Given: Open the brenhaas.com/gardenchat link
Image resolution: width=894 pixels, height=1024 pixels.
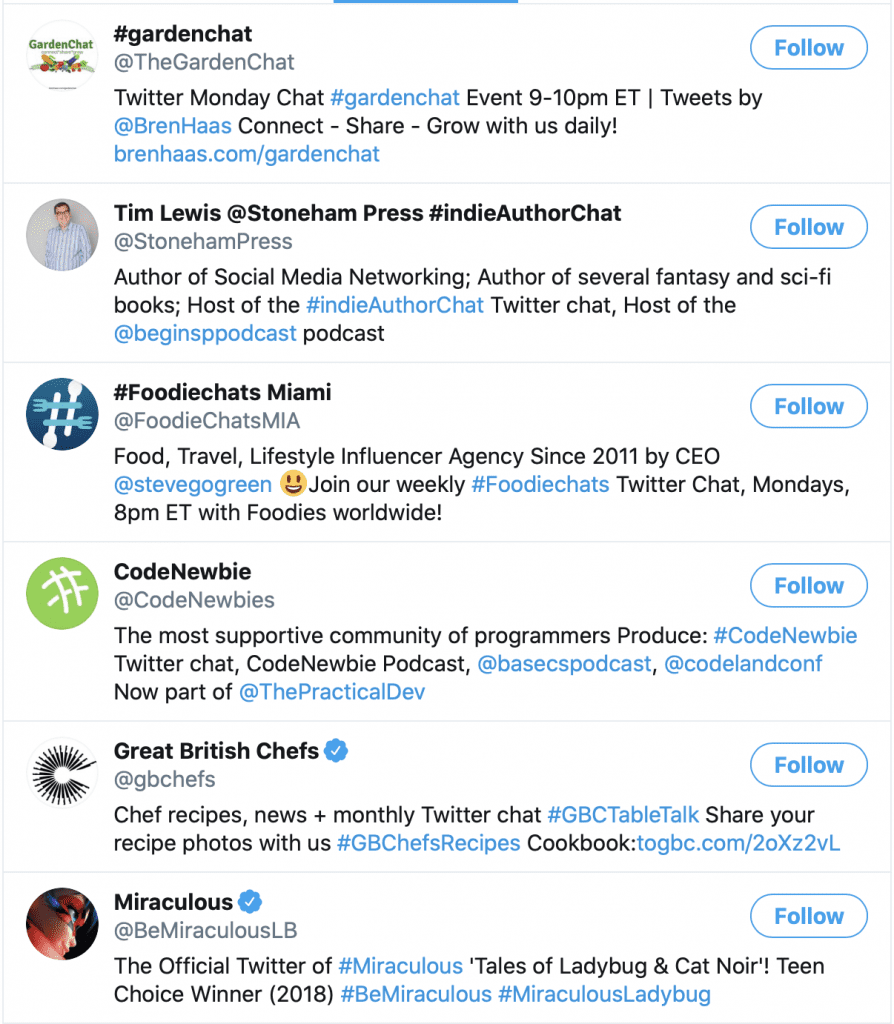Looking at the screenshot, I should click(x=247, y=154).
